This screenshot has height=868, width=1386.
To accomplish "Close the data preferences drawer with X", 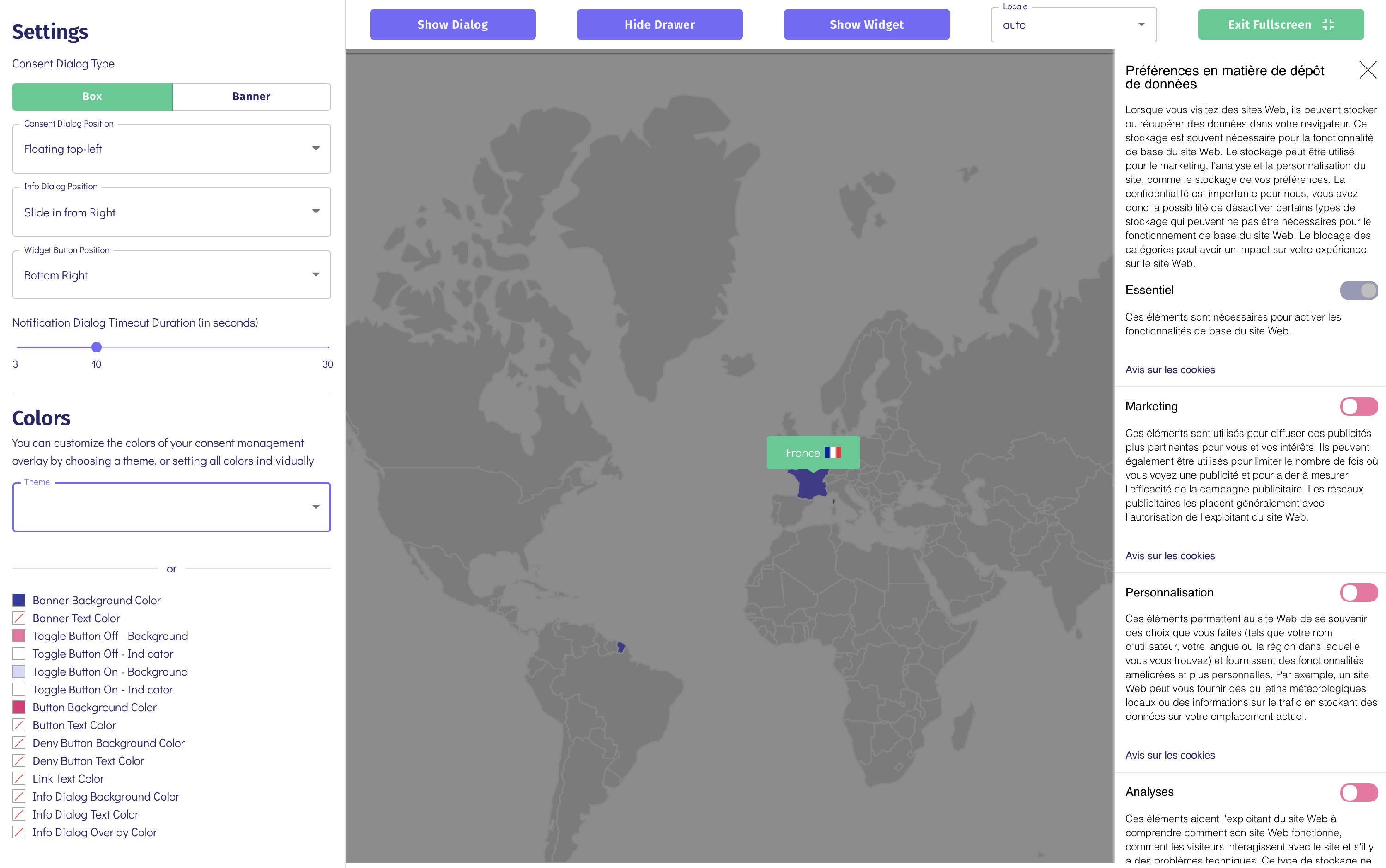I will pos(1368,70).
